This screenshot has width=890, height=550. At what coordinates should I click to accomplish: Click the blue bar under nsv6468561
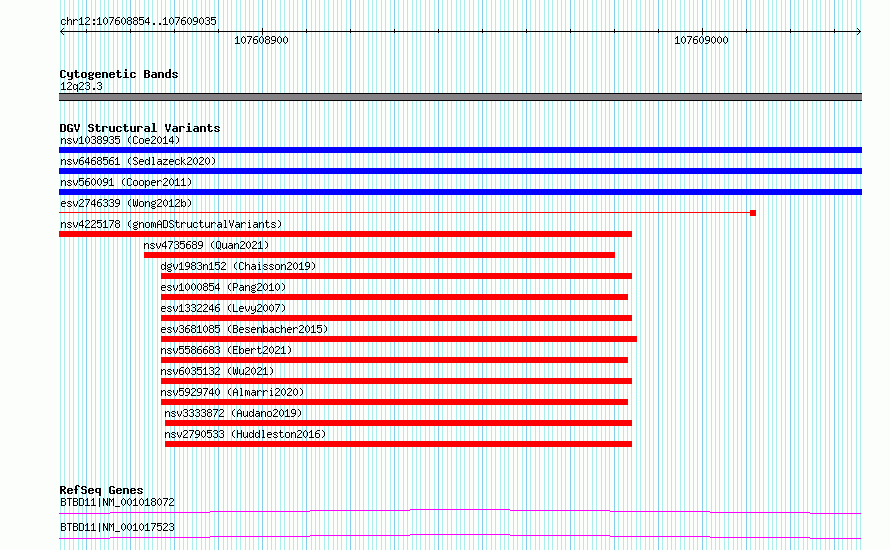click(x=460, y=171)
